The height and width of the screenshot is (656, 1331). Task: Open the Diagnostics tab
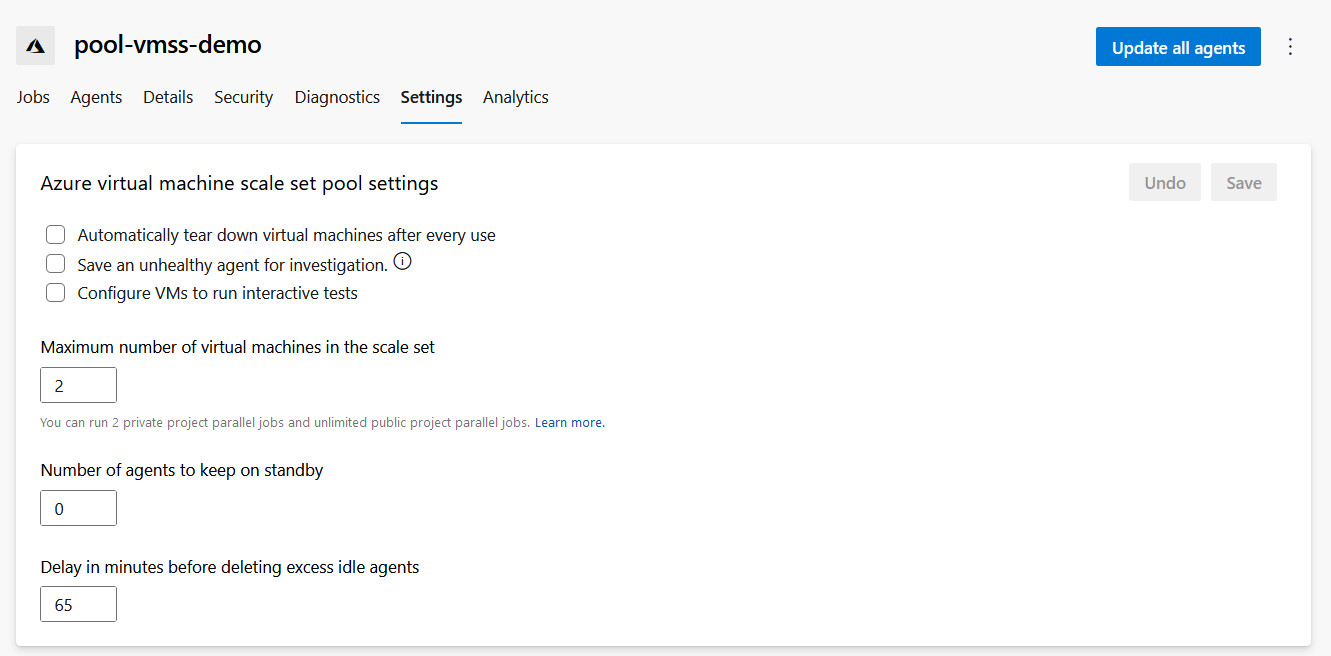click(x=337, y=97)
